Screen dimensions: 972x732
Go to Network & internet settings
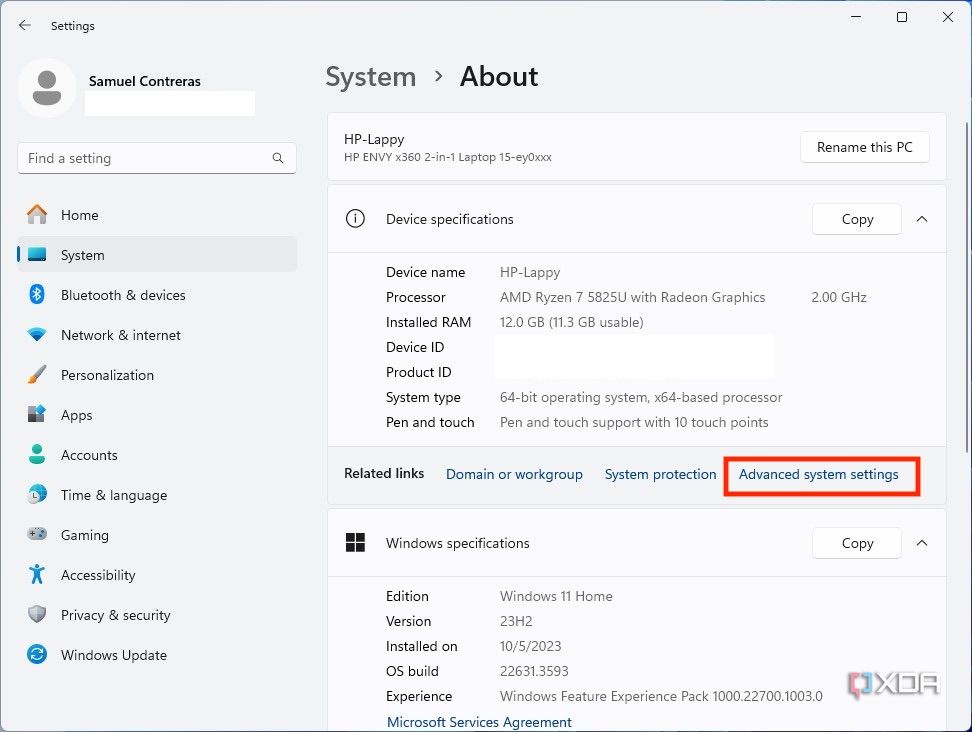(157, 335)
